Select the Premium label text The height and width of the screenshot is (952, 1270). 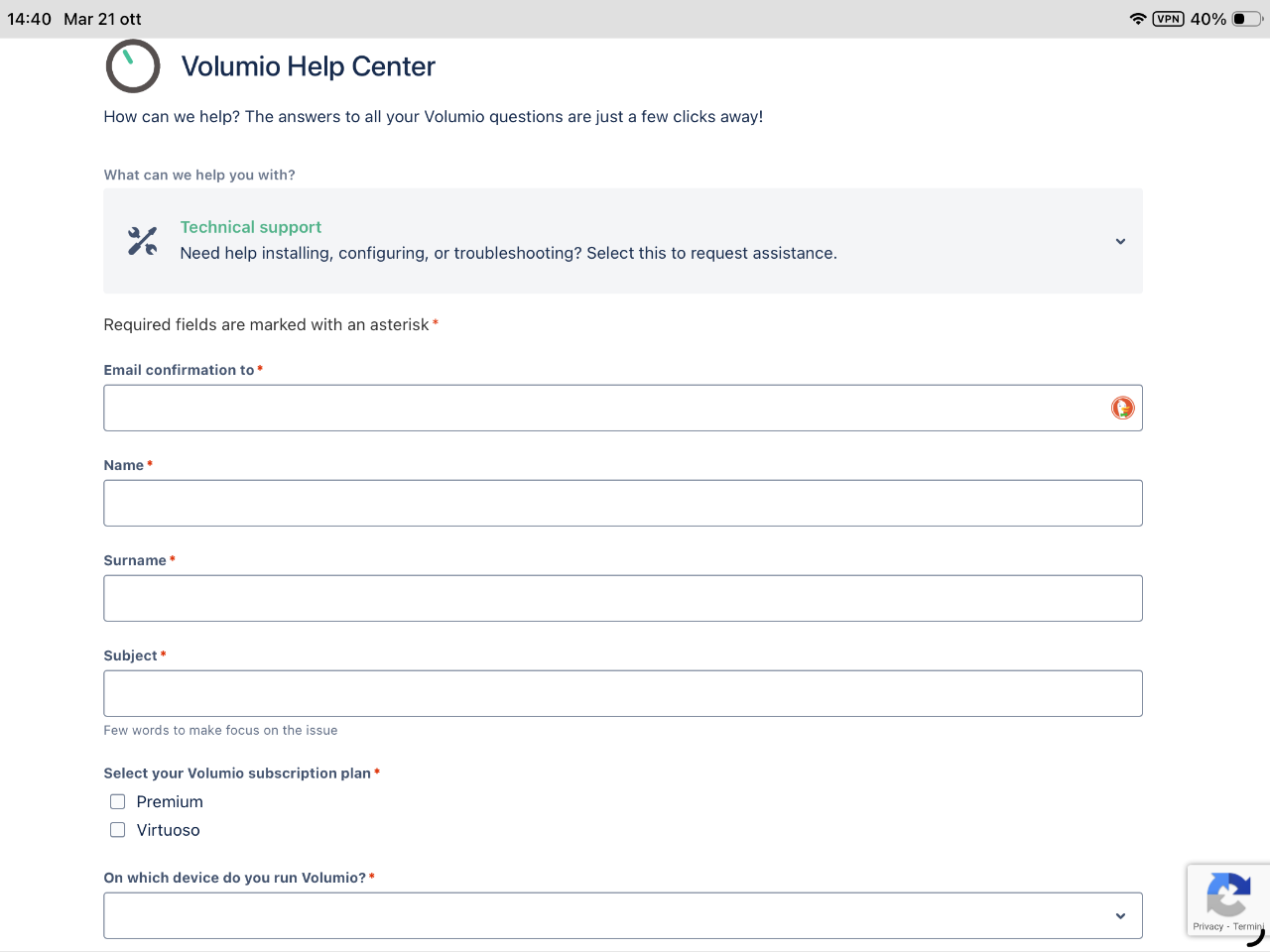point(170,801)
